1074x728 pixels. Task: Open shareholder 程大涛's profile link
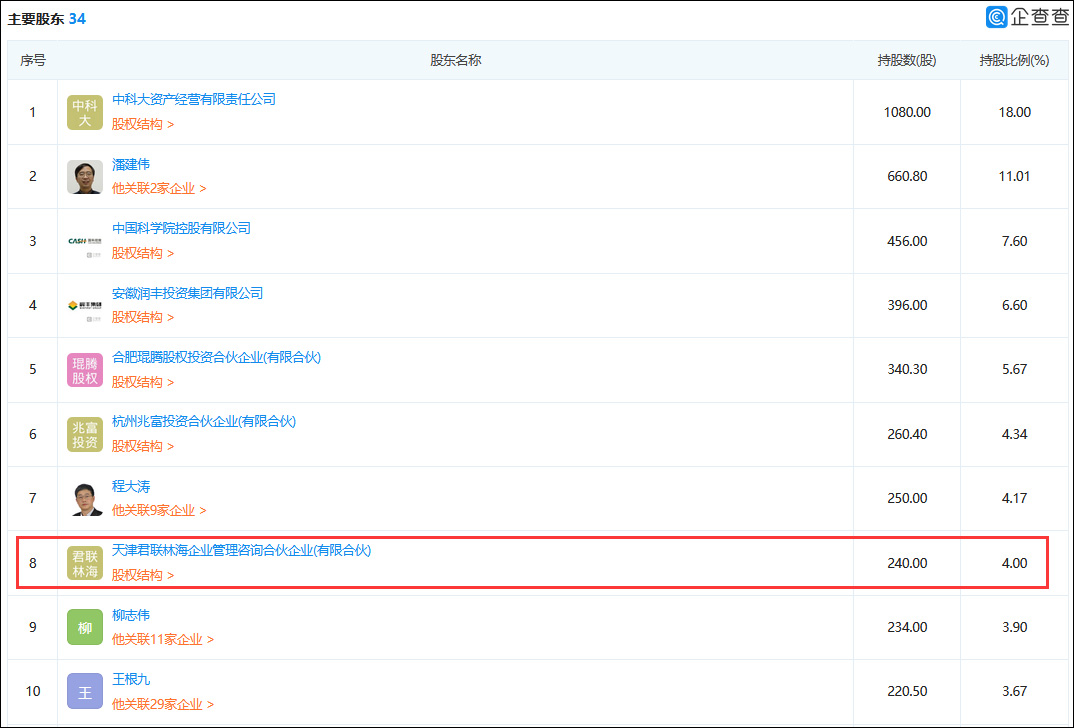(131, 486)
